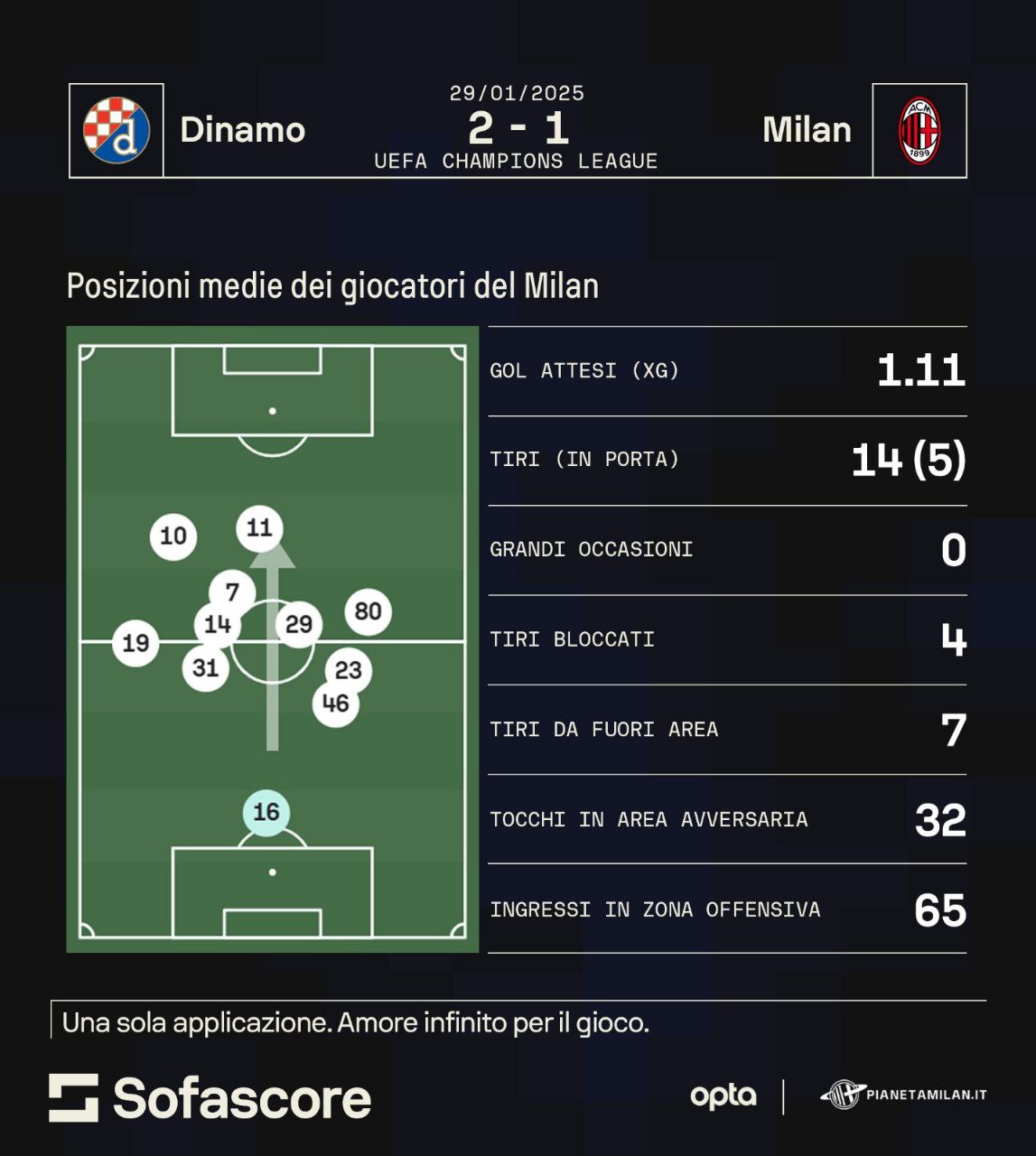Click the Gol Attesi (xG) stat row
Image resolution: width=1036 pixels, height=1156 pixels.
click(x=727, y=370)
